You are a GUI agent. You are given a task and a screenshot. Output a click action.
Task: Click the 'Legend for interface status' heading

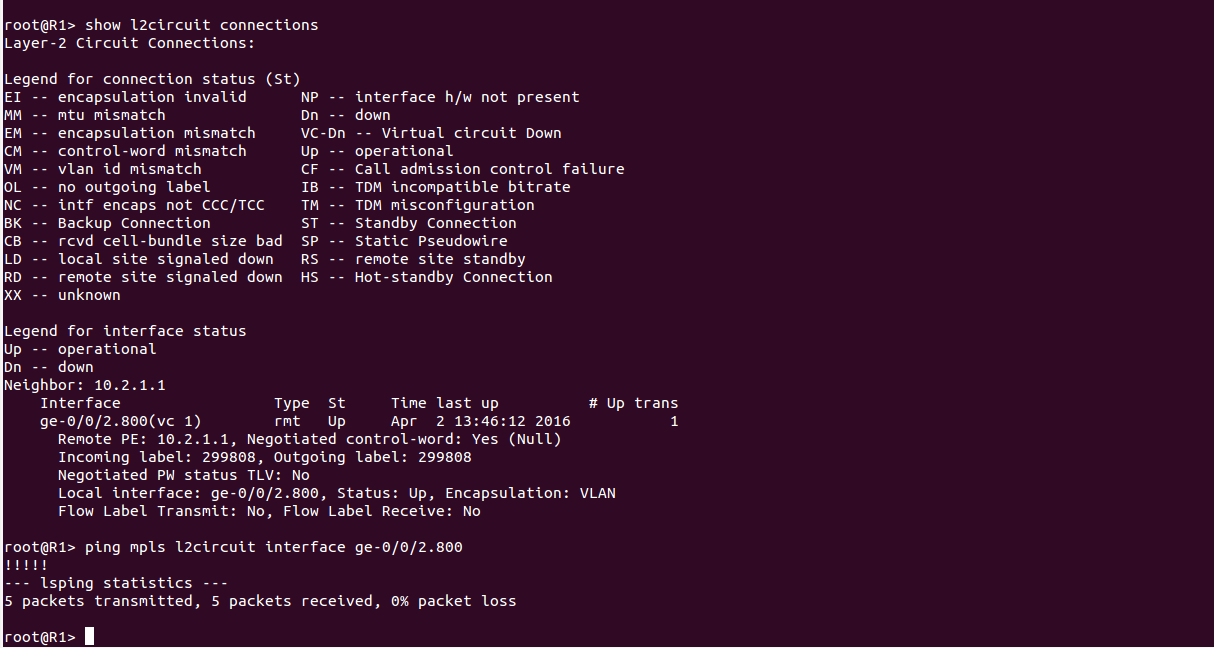(125, 331)
